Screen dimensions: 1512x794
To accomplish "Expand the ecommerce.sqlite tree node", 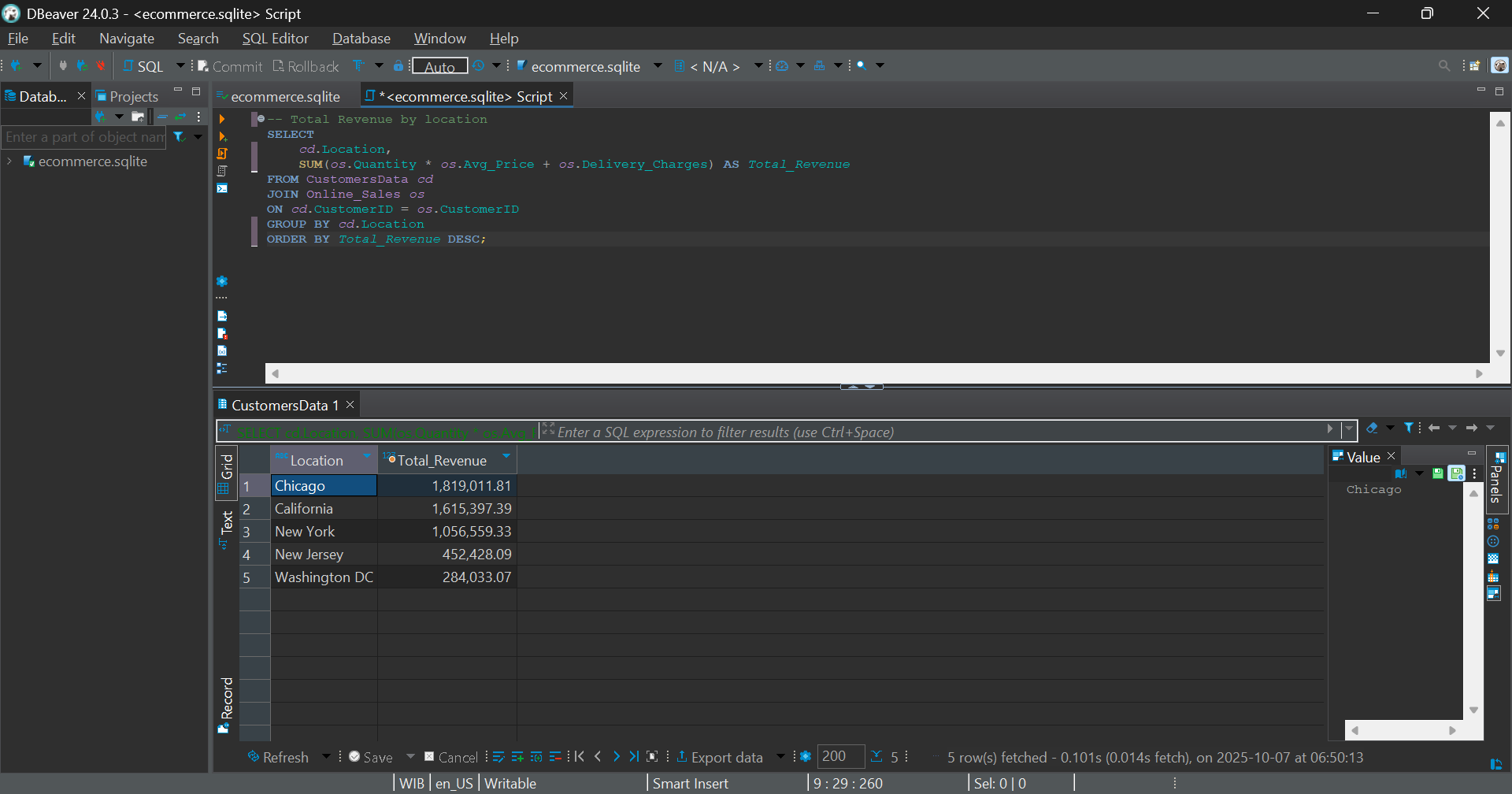I will [9, 161].
